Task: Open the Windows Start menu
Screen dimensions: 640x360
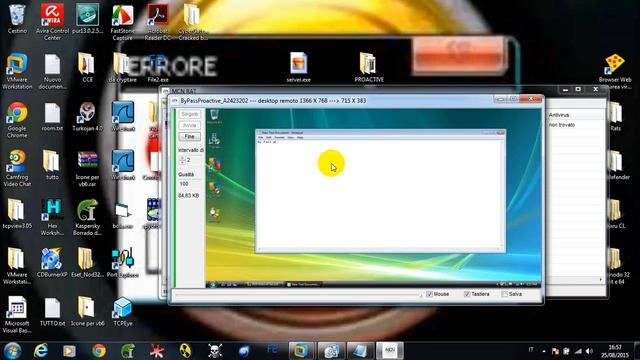Action: 12,351
